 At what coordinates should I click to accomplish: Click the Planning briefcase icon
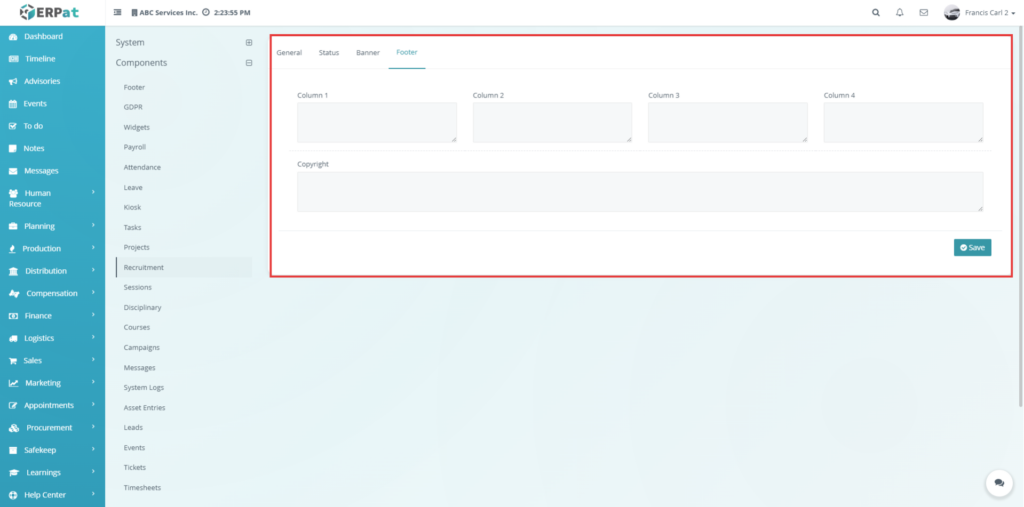tap(13, 227)
